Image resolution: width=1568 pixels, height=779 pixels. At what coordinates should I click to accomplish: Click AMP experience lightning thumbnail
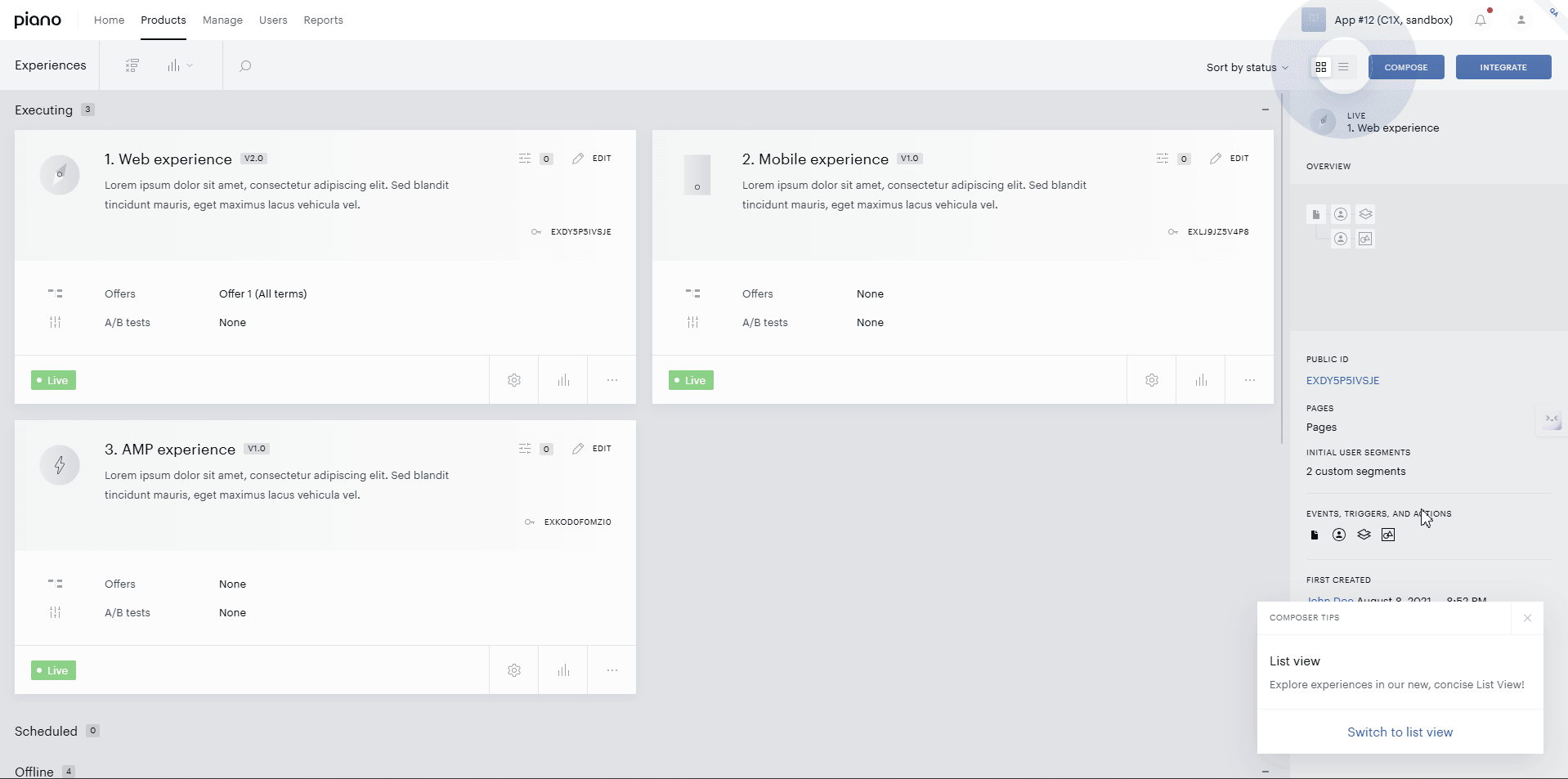pos(60,465)
